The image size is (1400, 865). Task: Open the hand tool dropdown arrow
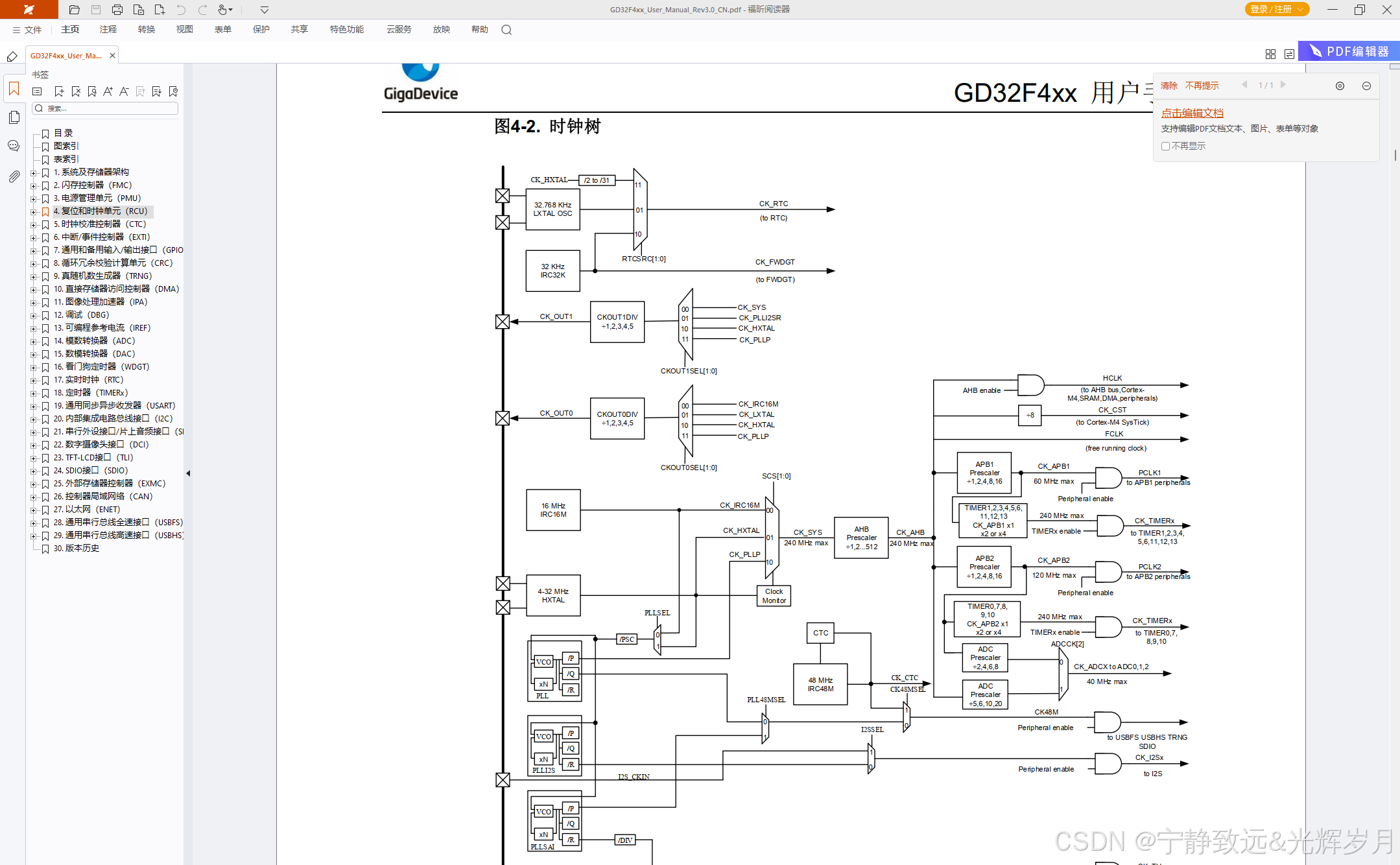(x=230, y=9)
